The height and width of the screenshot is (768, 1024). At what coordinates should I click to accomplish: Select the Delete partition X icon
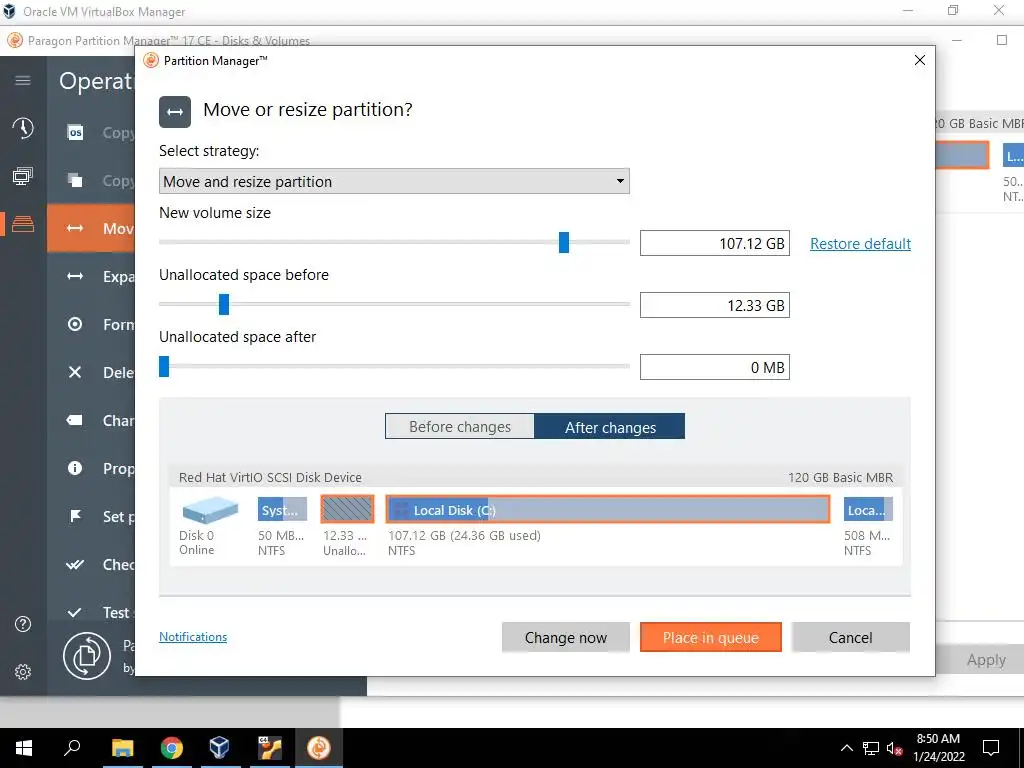pyautogui.click(x=75, y=372)
